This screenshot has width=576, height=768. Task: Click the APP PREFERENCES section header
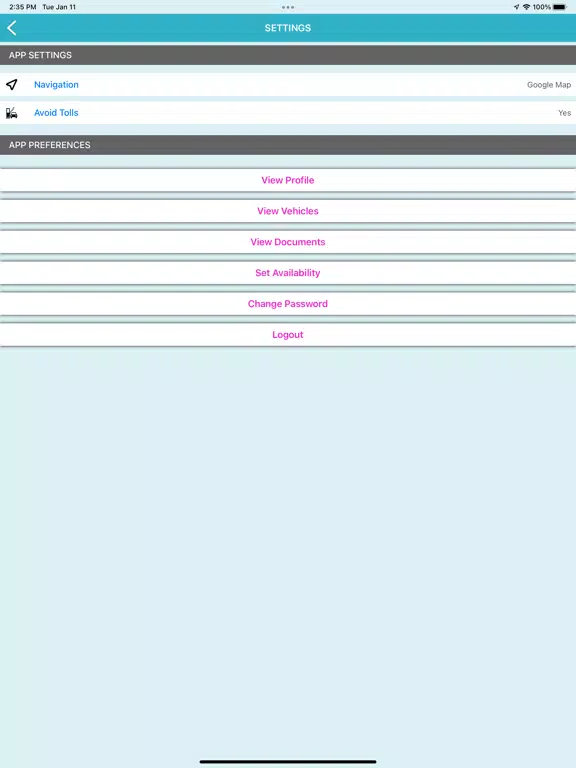click(x=288, y=145)
